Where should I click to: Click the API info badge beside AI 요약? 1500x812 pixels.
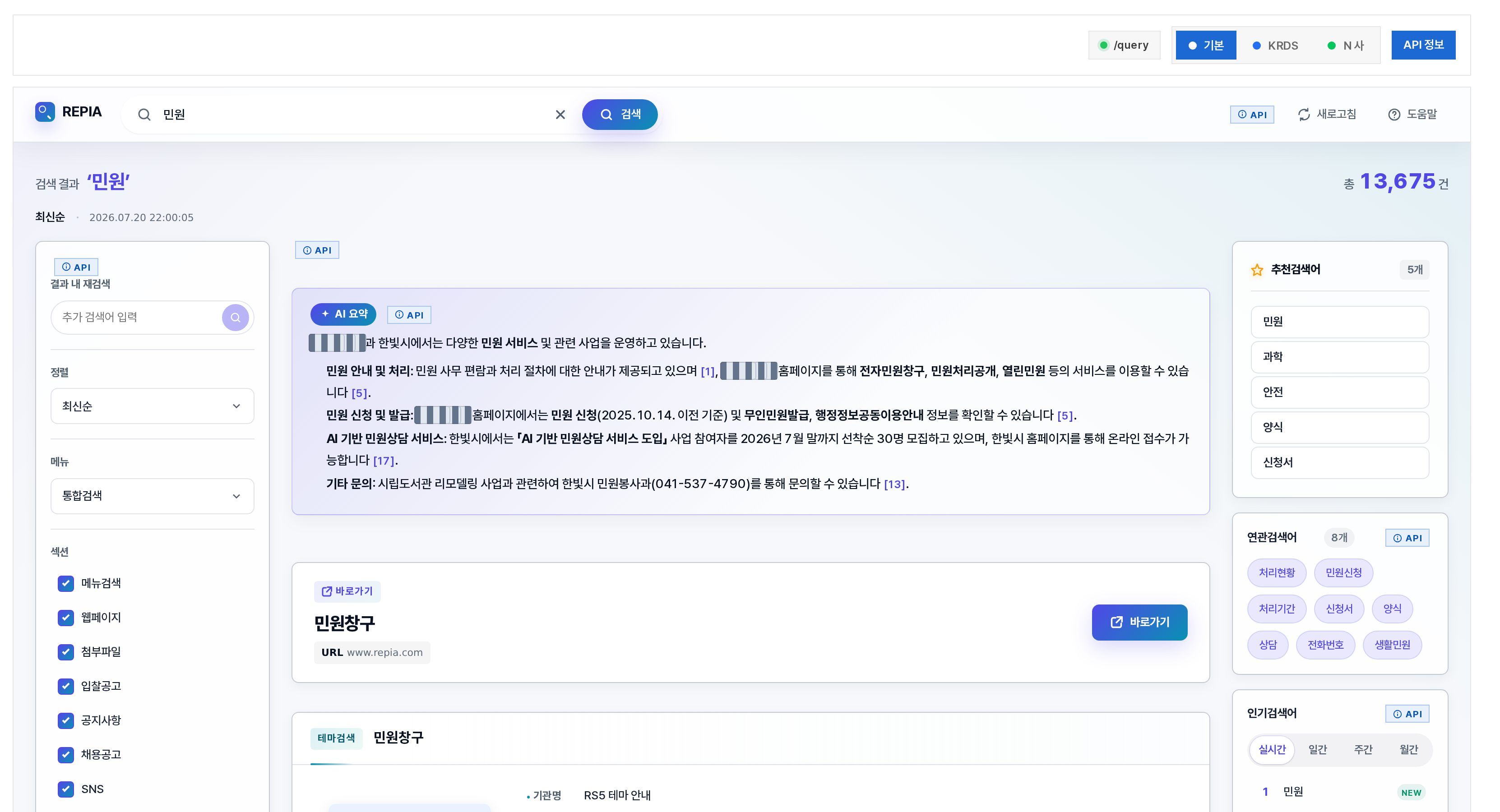point(409,315)
